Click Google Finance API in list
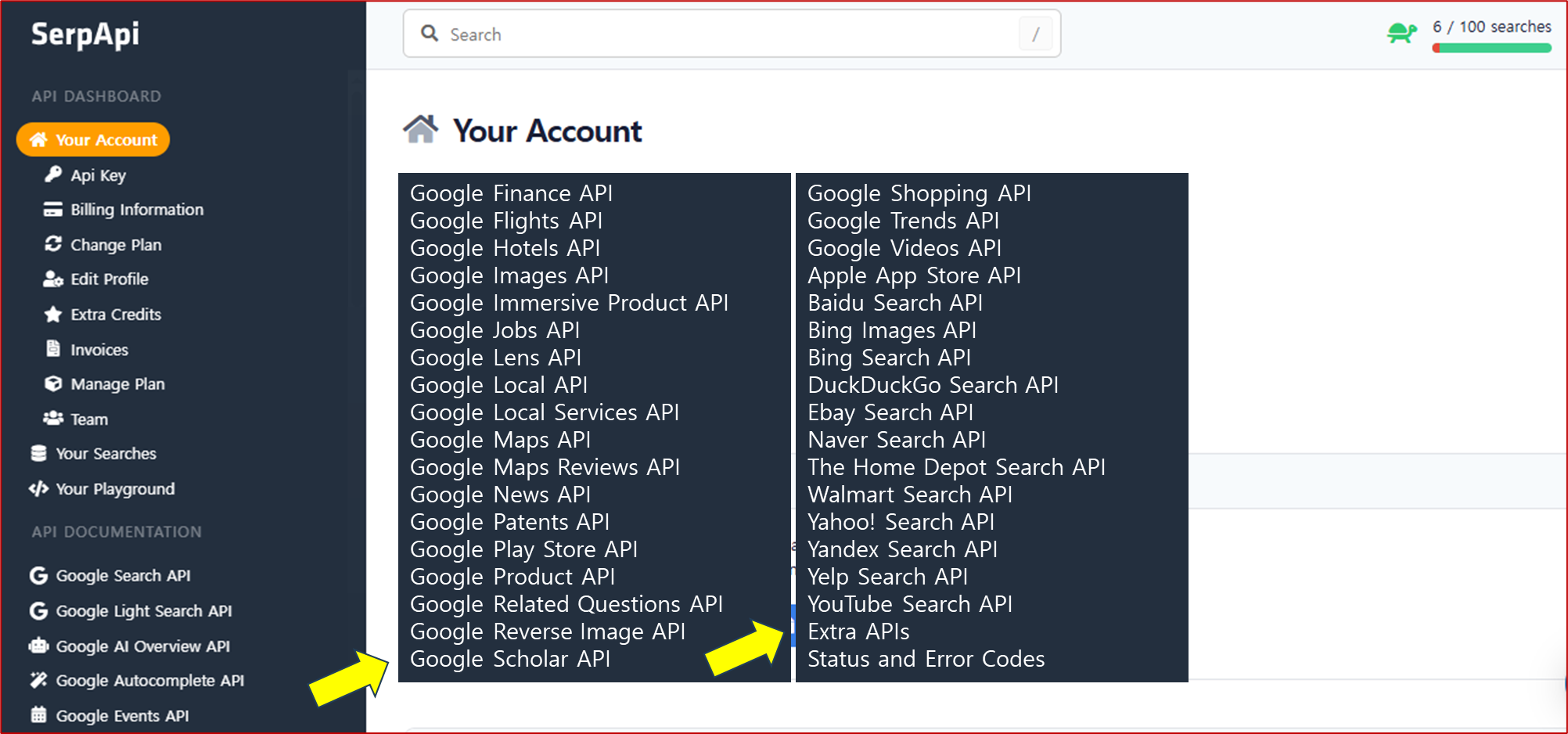 [x=512, y=193]
